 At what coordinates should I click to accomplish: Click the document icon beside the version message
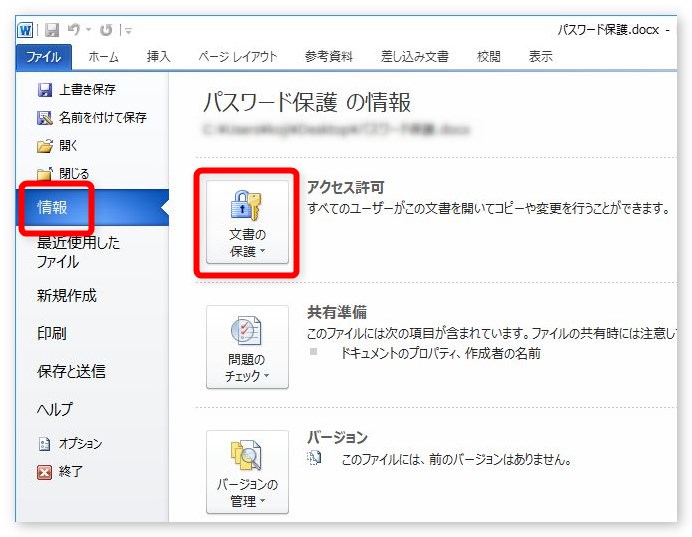[x=314, y=458]
